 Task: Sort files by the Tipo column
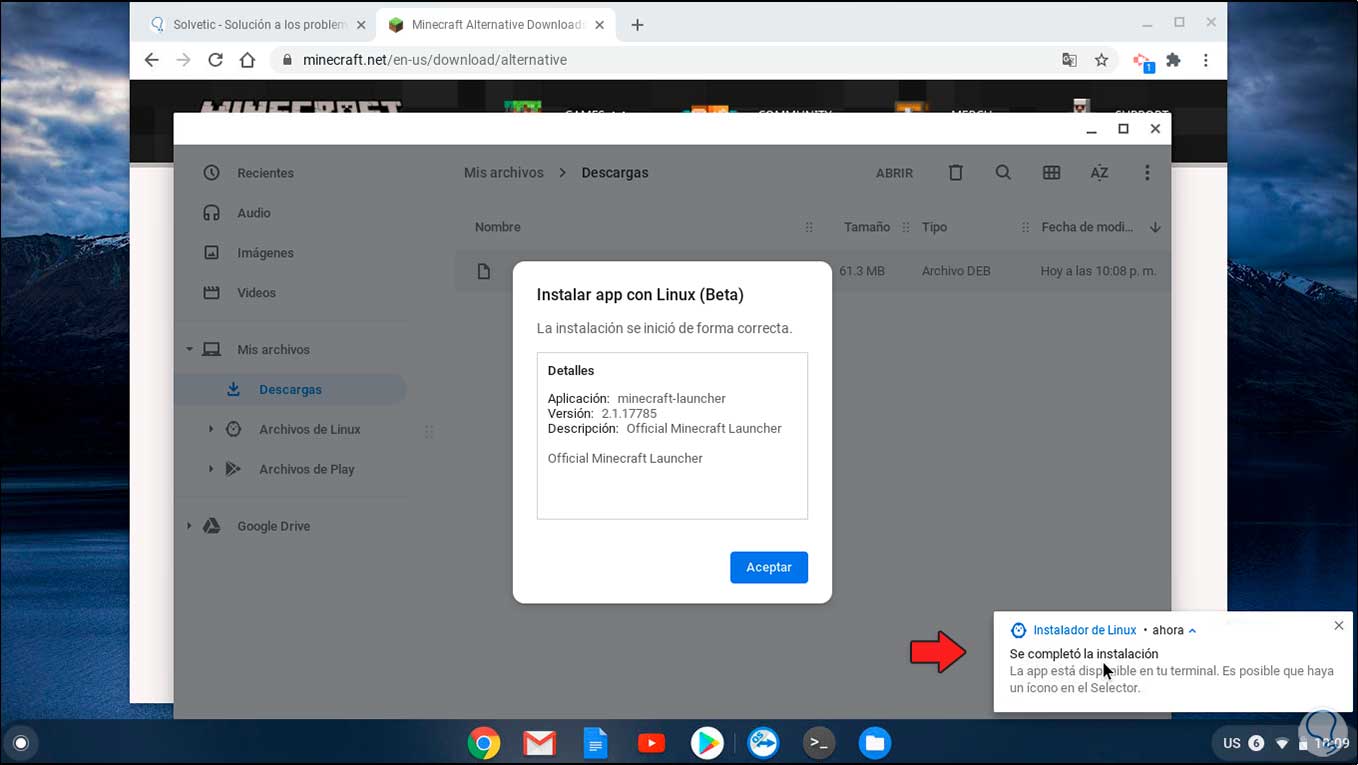[934, 227]
